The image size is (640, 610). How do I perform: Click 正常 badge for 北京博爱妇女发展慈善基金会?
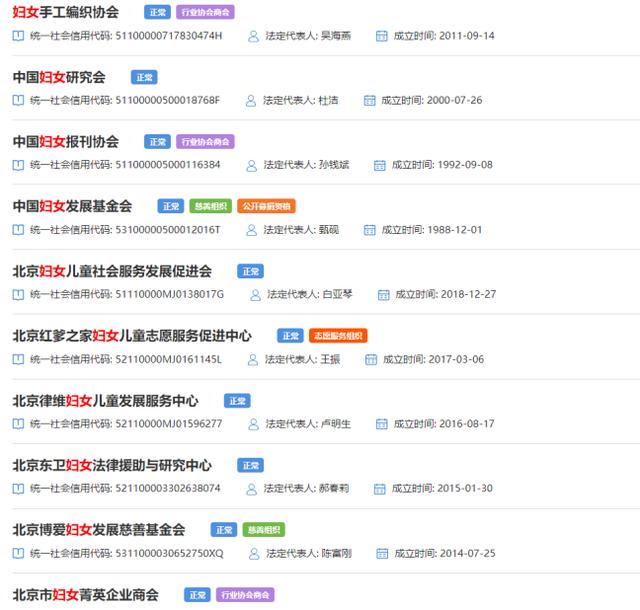(224, 530)
